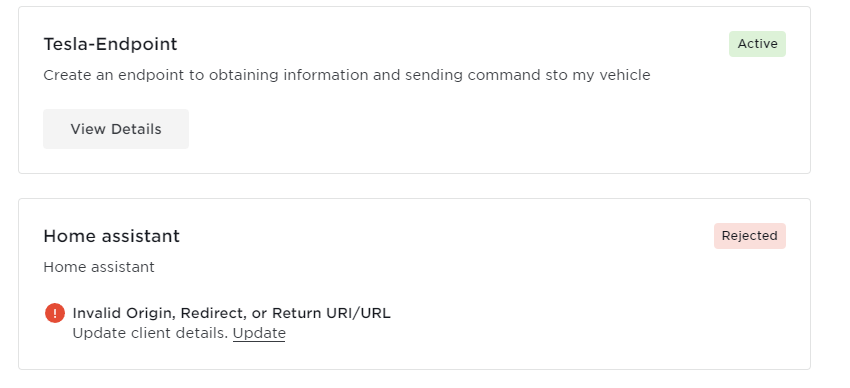Image resolution: width=850 pixels, height=388 pixels.
Task: Click the Tesla-Endpoint description sentence
Action: pyautogui.click(x=347, y=75)
